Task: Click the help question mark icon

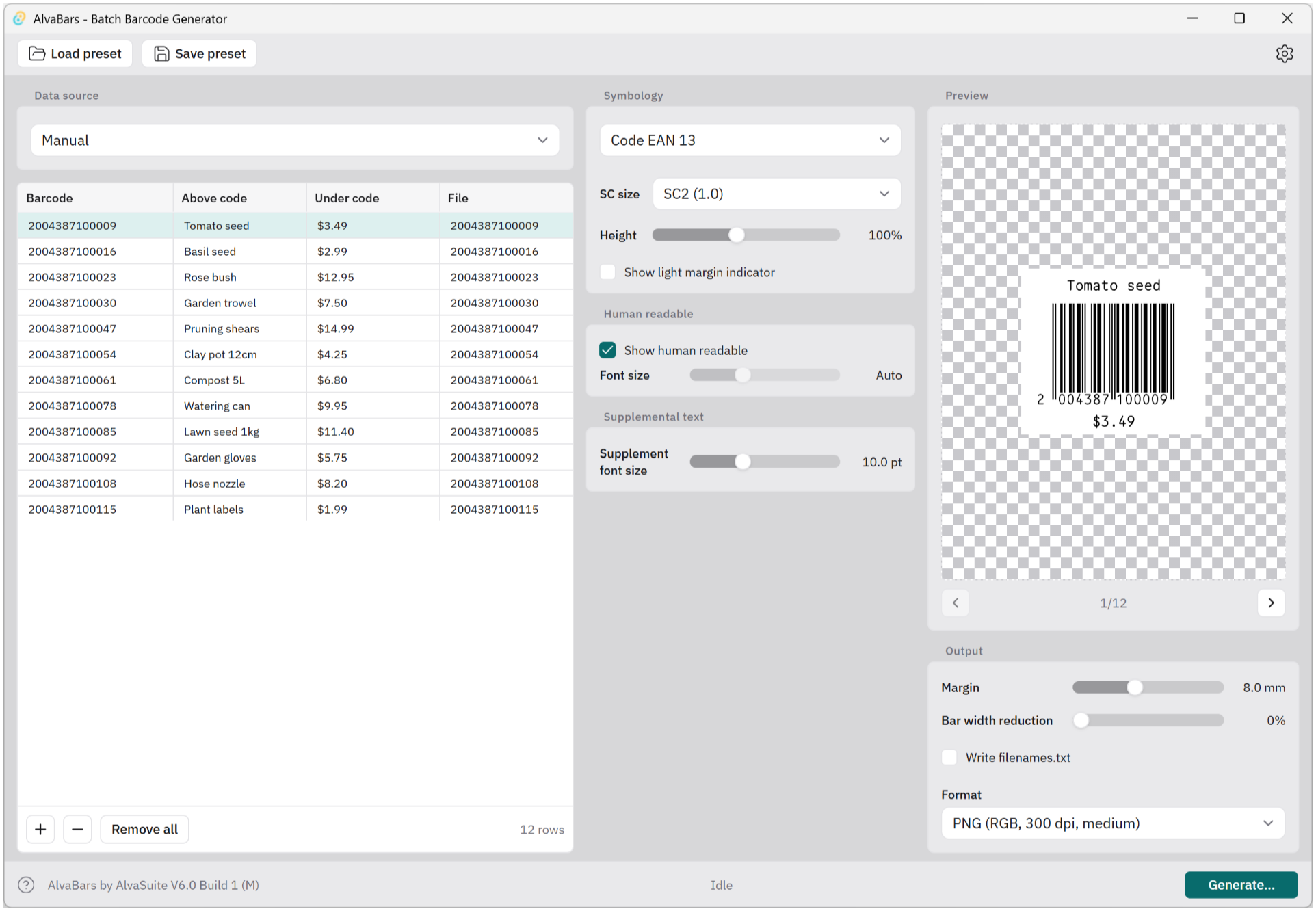Action: point(26,885)
